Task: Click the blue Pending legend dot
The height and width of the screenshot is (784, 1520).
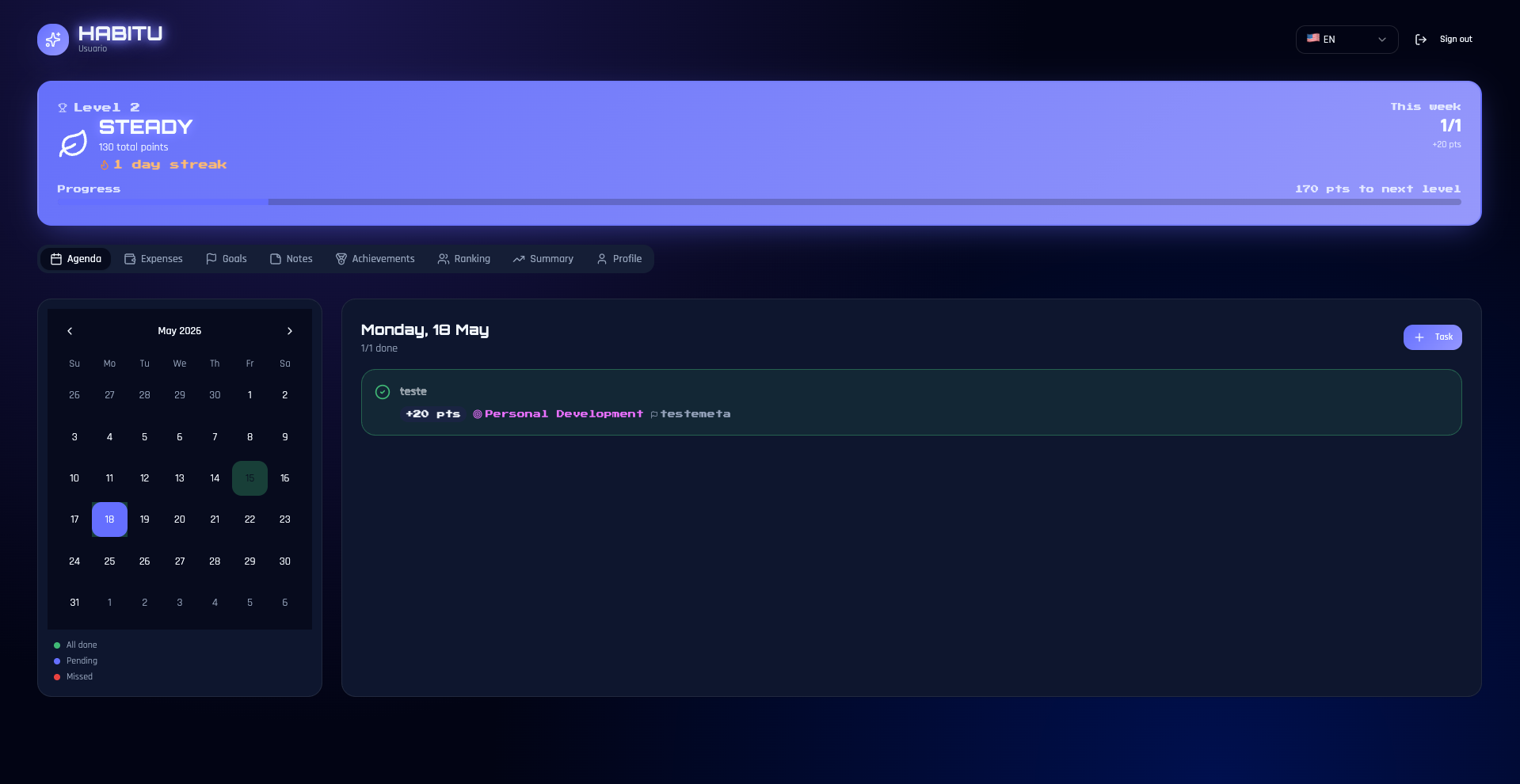Action: (57, 661)
